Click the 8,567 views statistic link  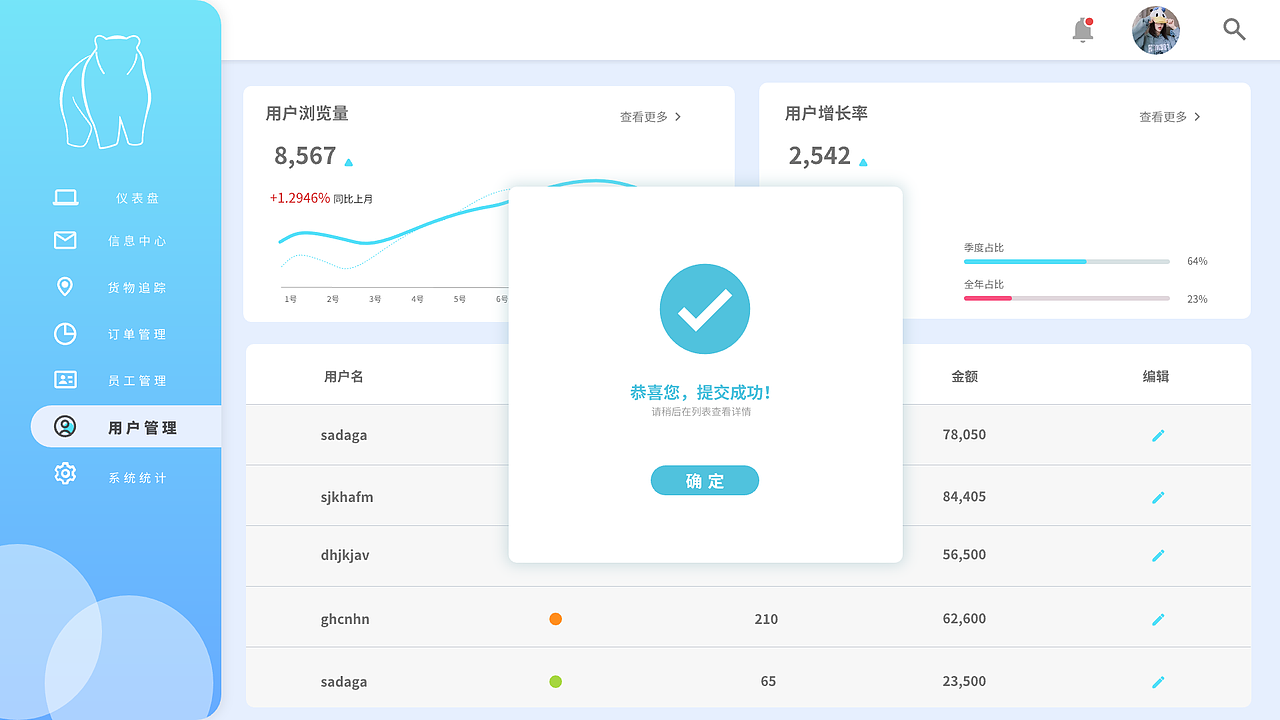[302, 157]
